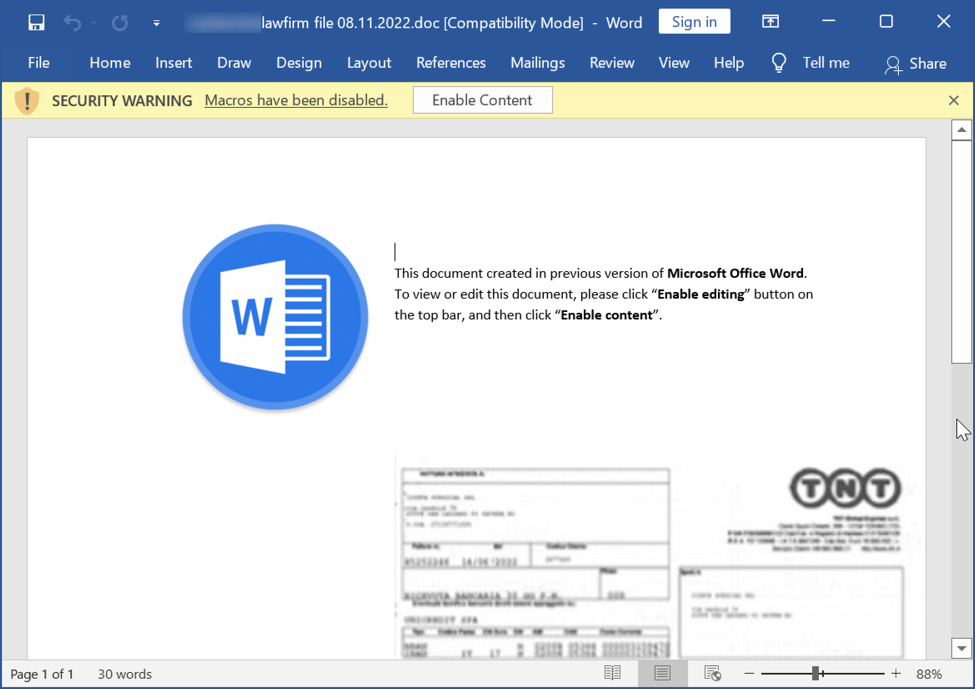Click the Tell me lightbulb icon
The image size is (975, 689).
pos(779,63)
